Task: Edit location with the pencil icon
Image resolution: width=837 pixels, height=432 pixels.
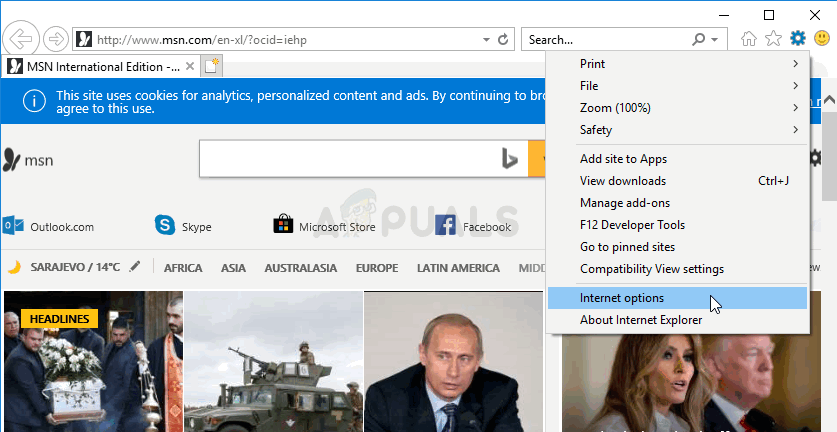Action: point(135,266)
